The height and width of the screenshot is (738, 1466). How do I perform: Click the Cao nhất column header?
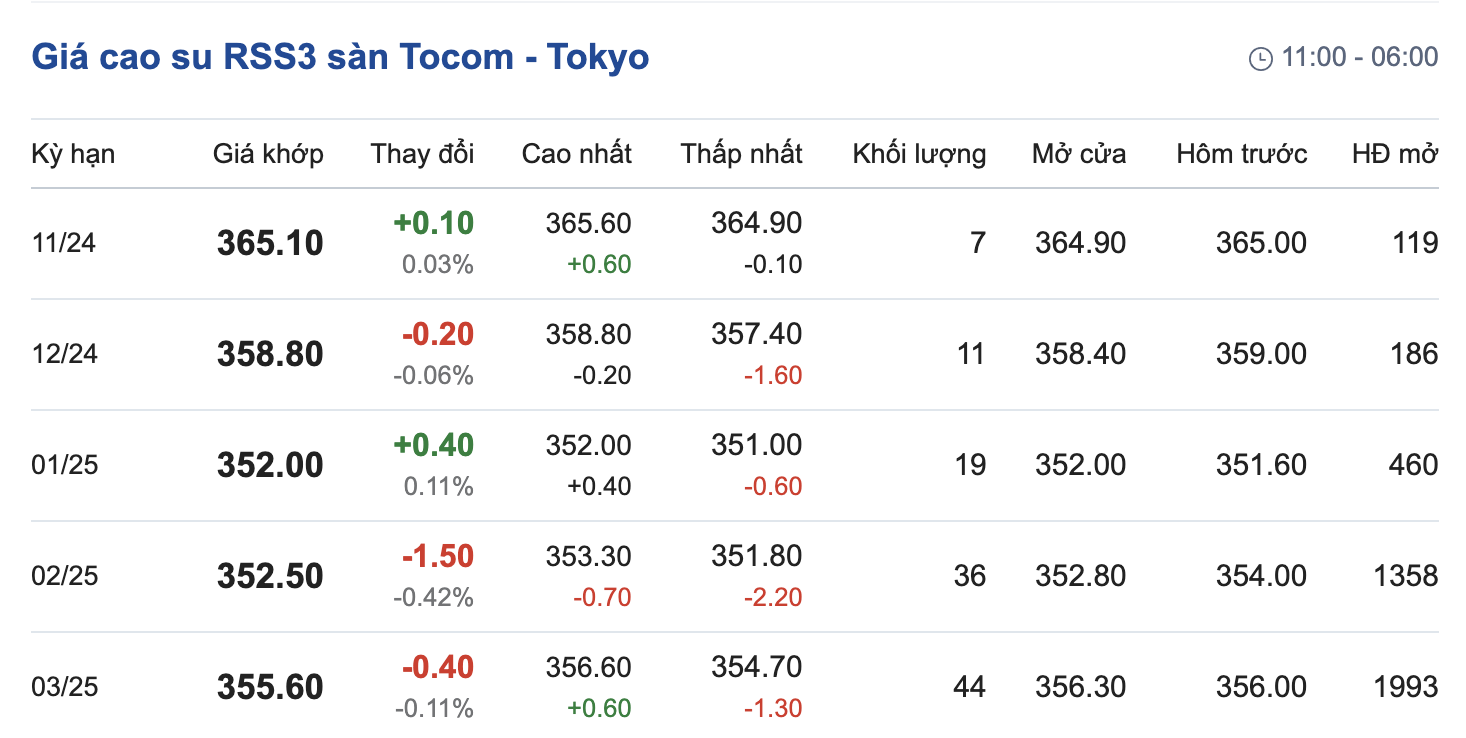[577, 154]
